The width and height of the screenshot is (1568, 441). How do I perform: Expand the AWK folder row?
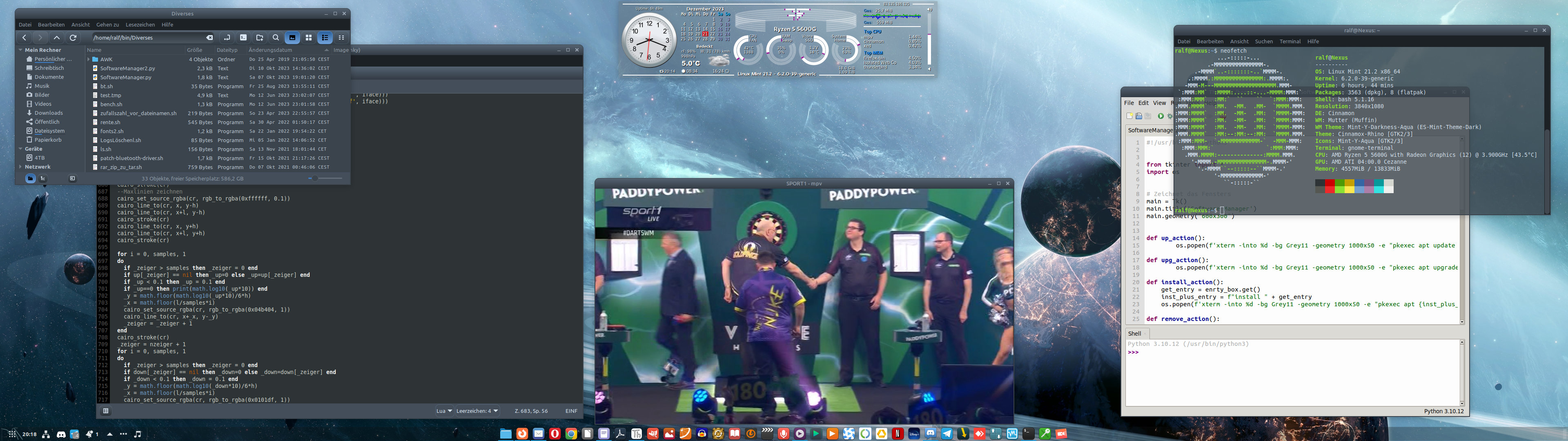tap(89, 60)
